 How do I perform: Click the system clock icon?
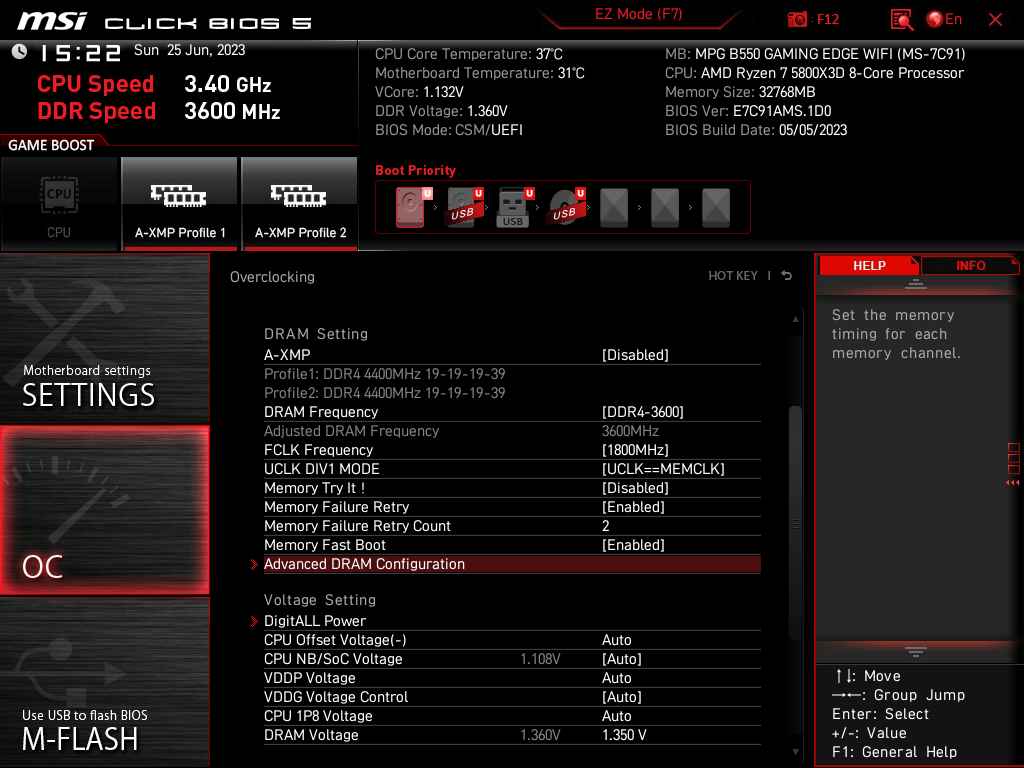20,51
